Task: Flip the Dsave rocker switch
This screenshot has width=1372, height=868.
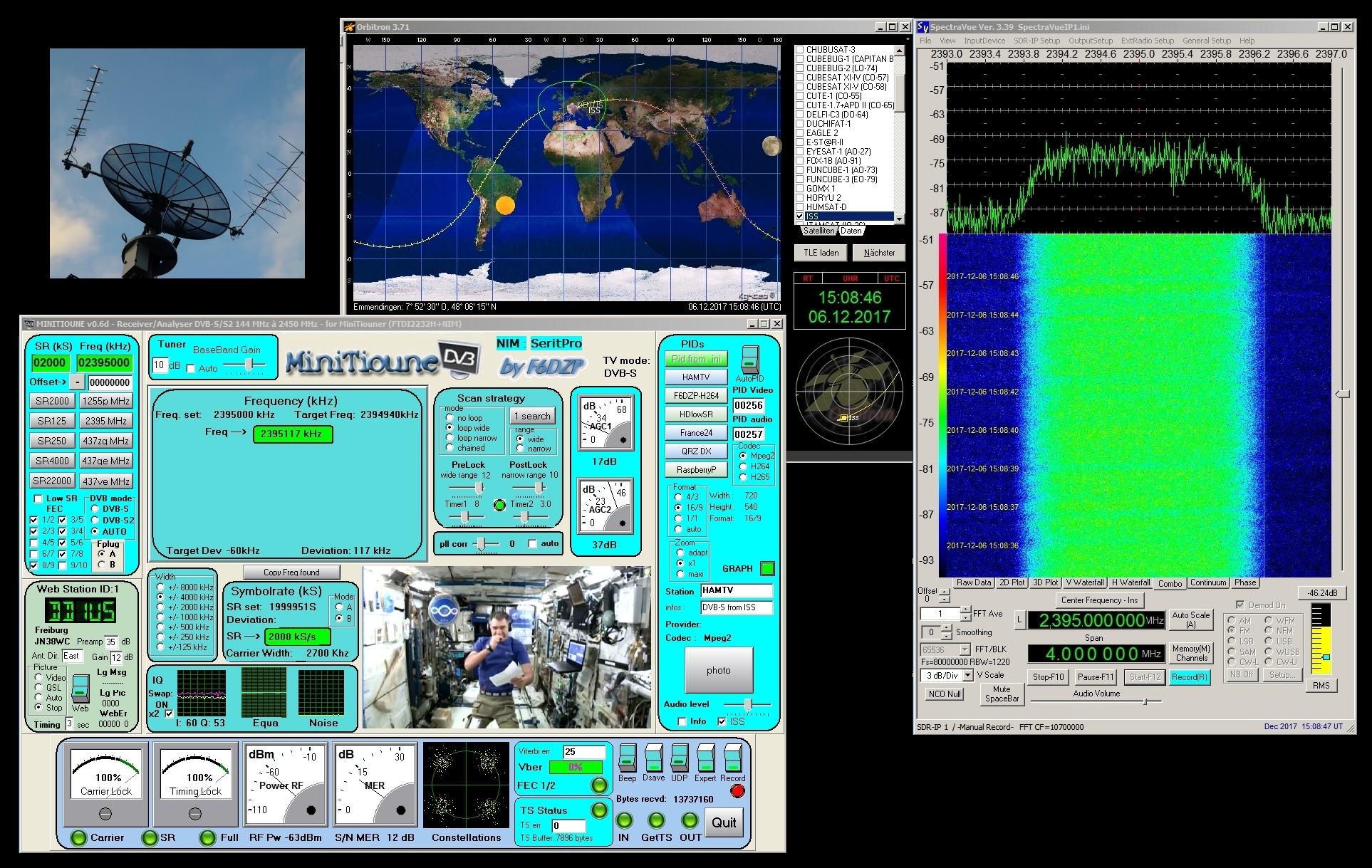Action: (x=653, y=758)
